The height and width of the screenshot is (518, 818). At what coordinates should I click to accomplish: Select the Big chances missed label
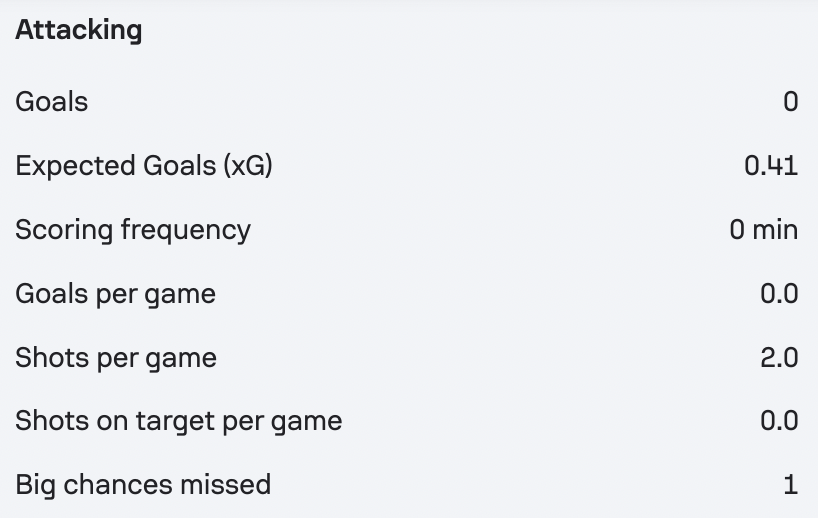coord(143,485)
